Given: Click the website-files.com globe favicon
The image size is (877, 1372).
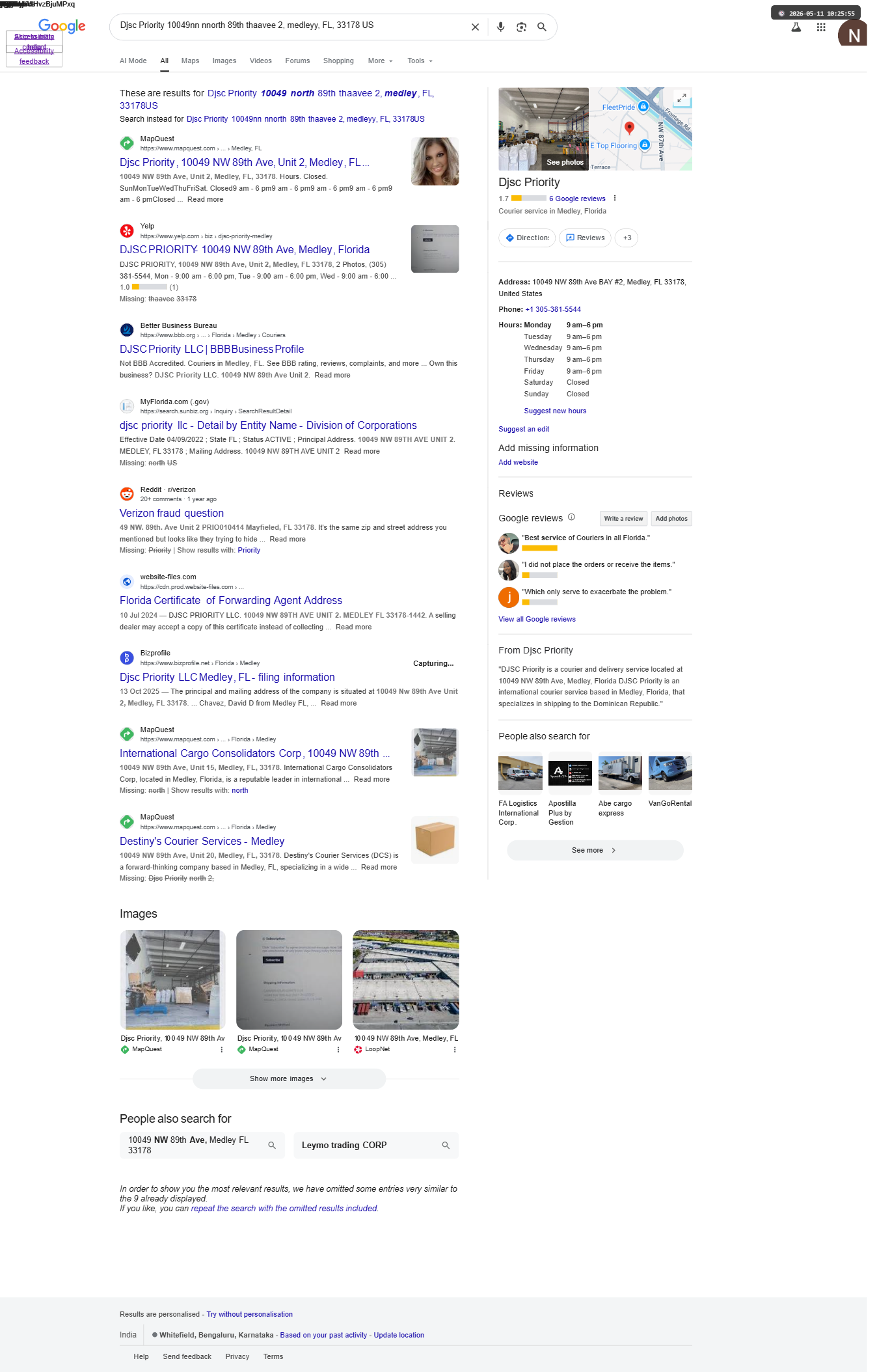Looking at the screenshot, I should 127,581.
